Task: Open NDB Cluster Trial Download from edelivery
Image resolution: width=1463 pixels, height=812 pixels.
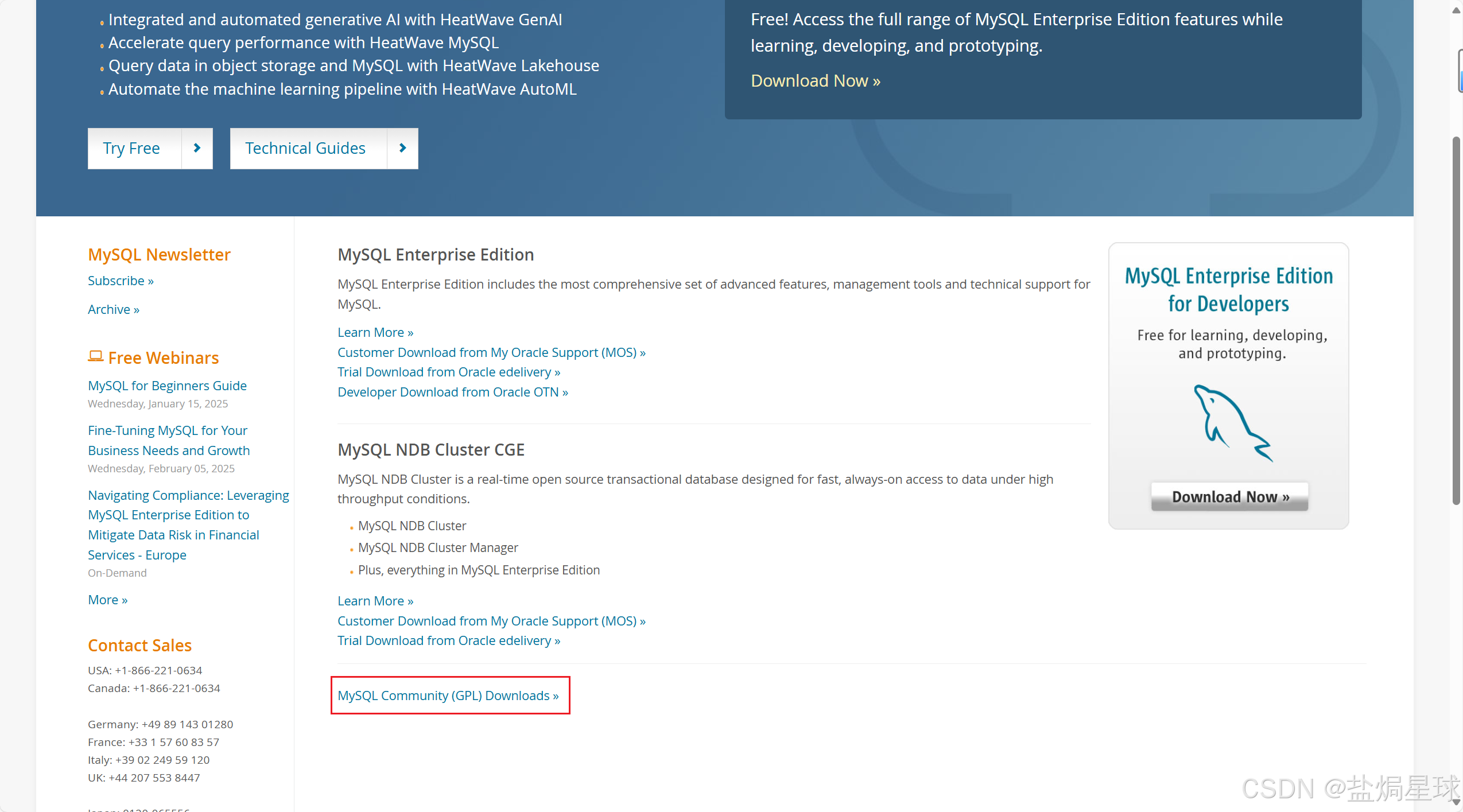Action: (449, 640)
